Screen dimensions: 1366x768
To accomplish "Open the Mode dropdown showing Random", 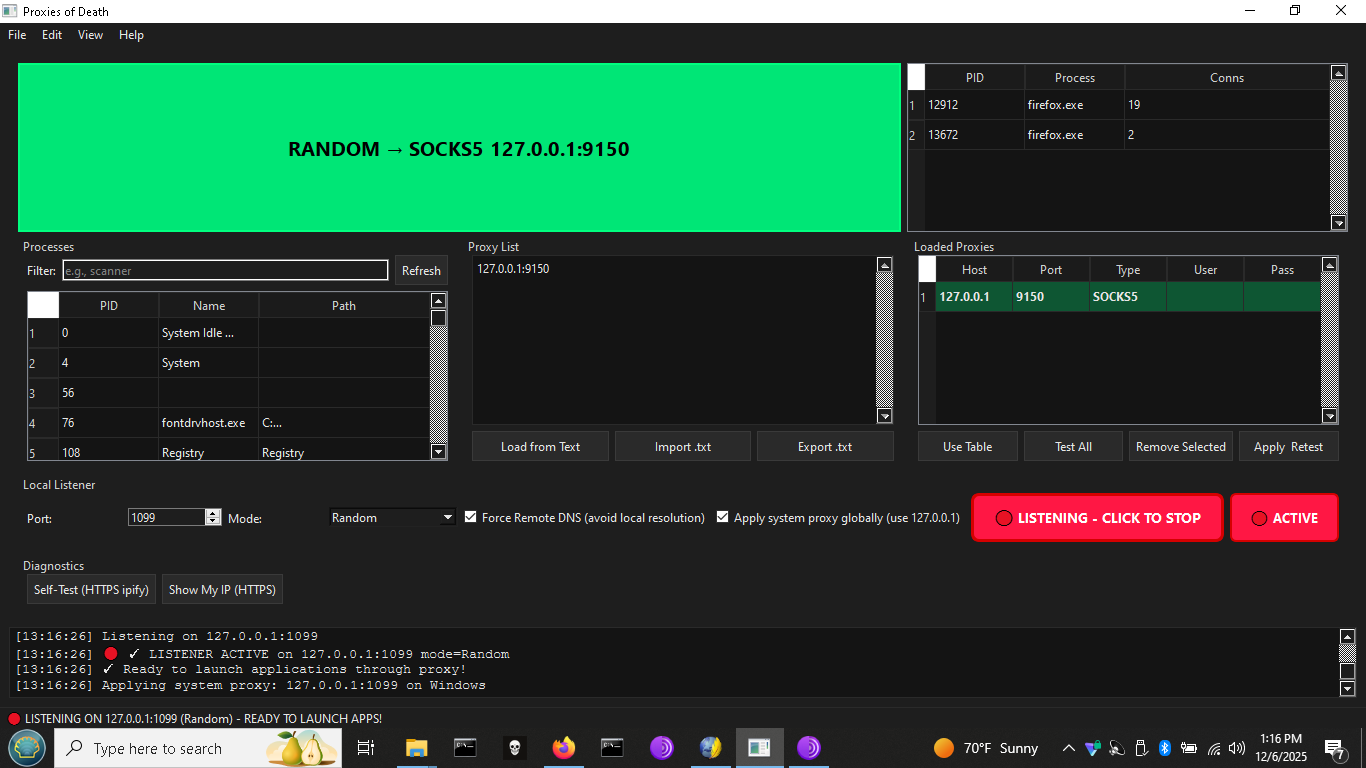I will (393, 518).
